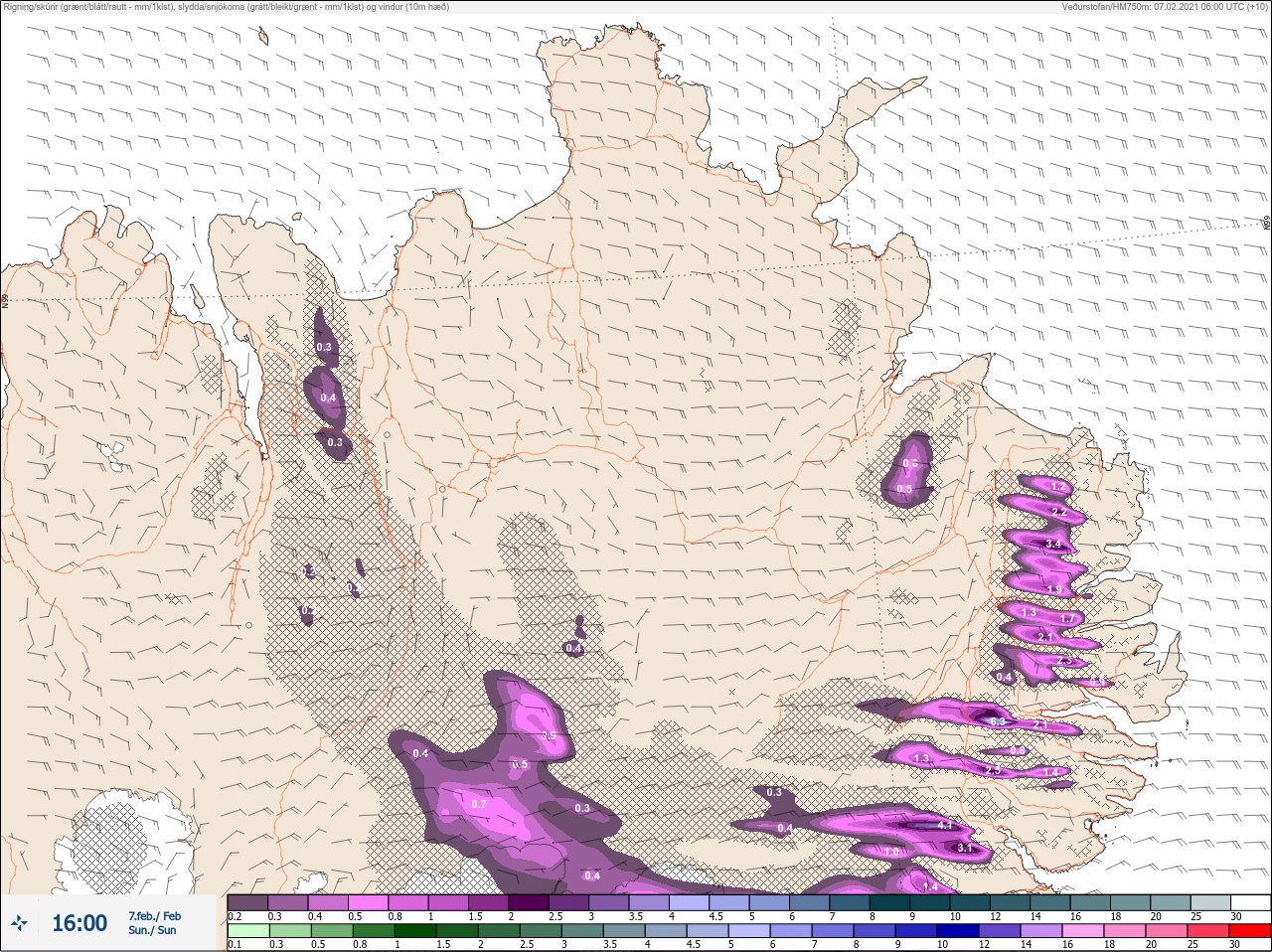
Task: Click the date text '7.feb./ Feb'
Action: coord(154,915)
